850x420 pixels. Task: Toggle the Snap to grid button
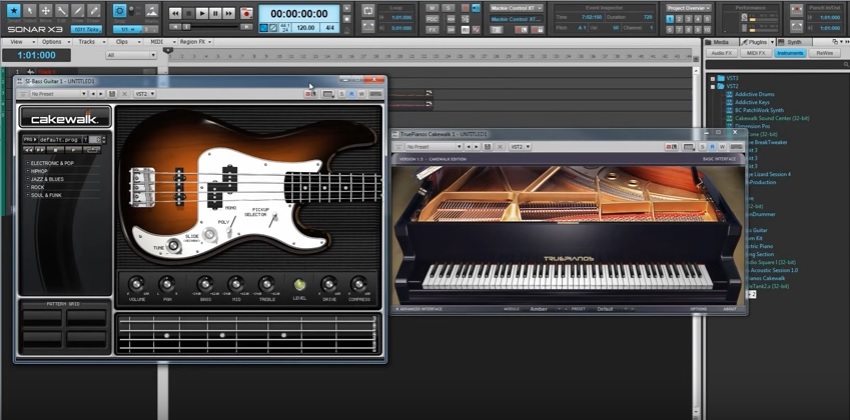120,10
